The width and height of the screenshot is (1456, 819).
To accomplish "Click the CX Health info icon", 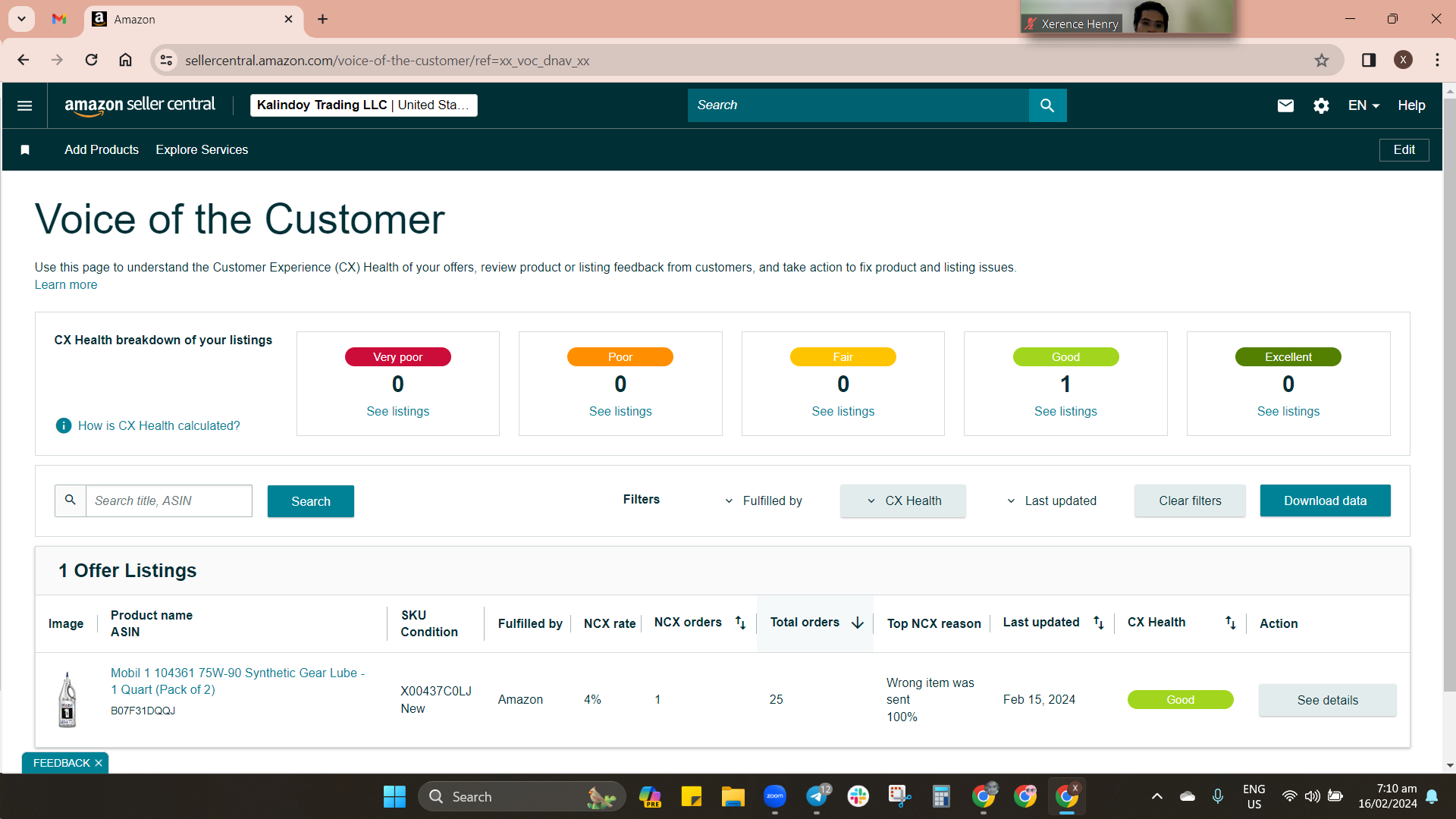I will coord(64,425).
